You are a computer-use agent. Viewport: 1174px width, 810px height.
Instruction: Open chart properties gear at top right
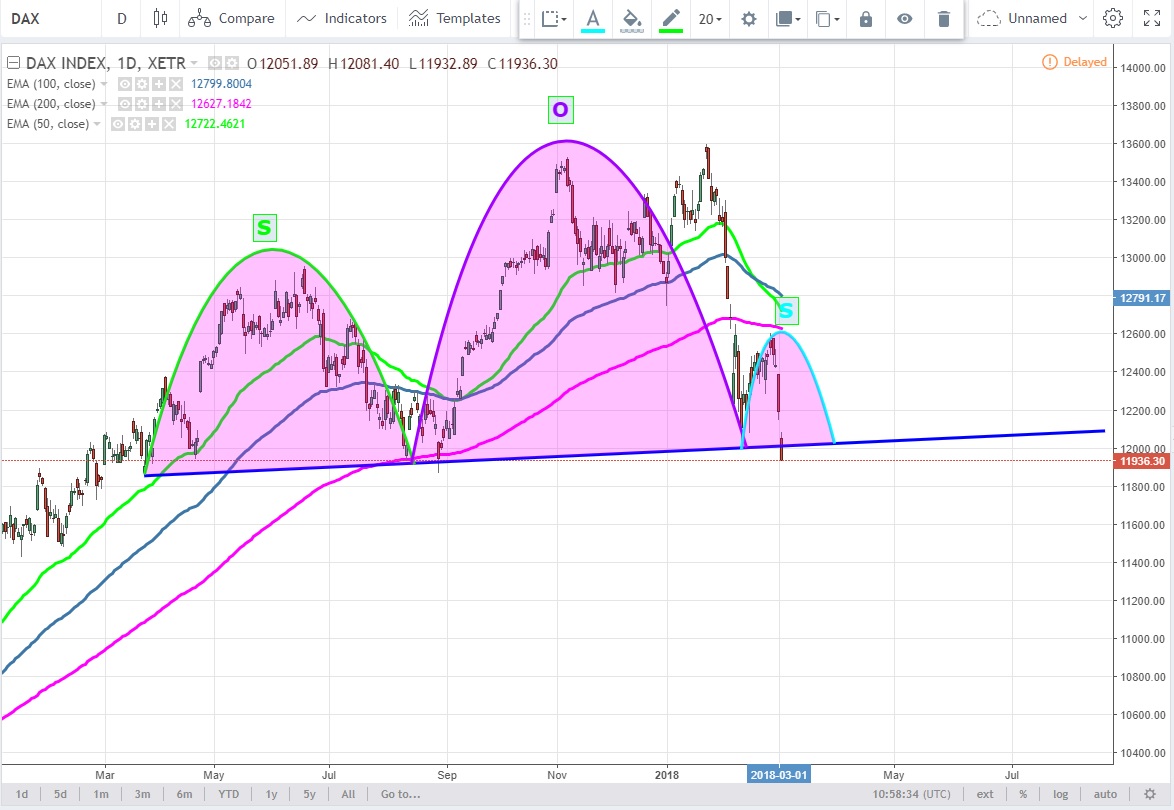1112,18
